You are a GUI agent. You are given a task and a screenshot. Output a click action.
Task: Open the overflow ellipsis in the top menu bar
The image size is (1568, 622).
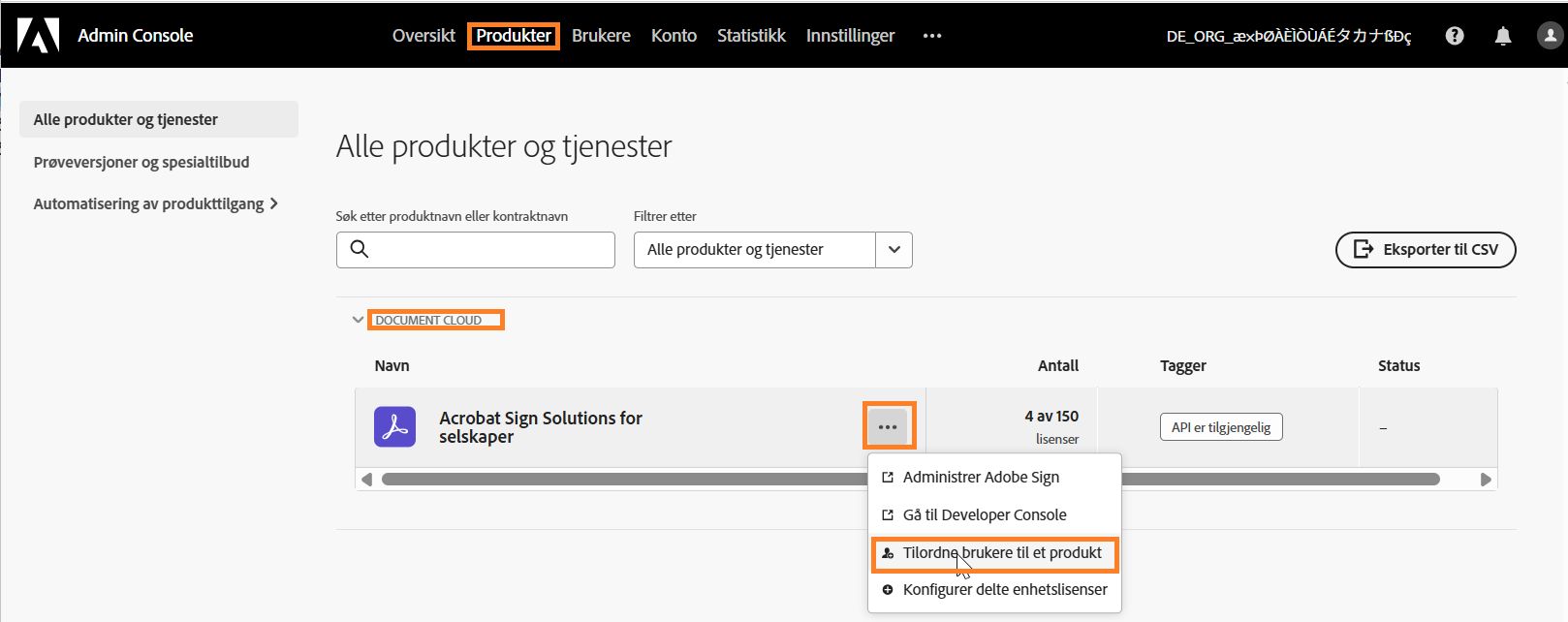(931, 36)
